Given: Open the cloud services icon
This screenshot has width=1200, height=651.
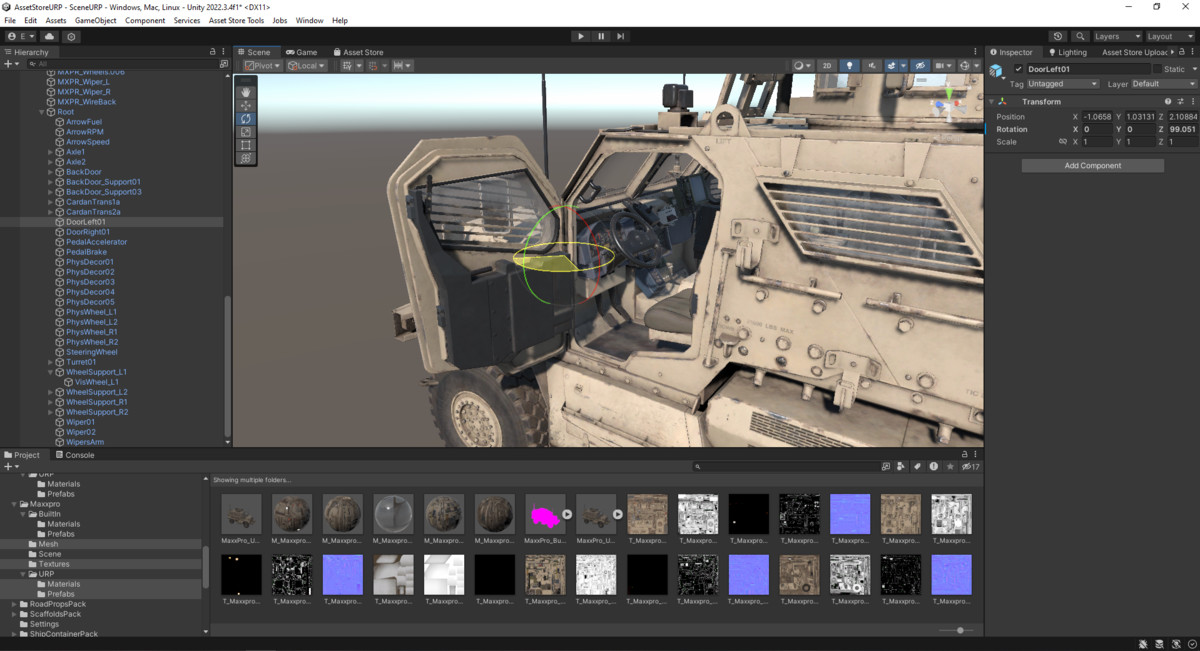Looking at the screenshot, I should pyautogui.click(x=49, y=36).
